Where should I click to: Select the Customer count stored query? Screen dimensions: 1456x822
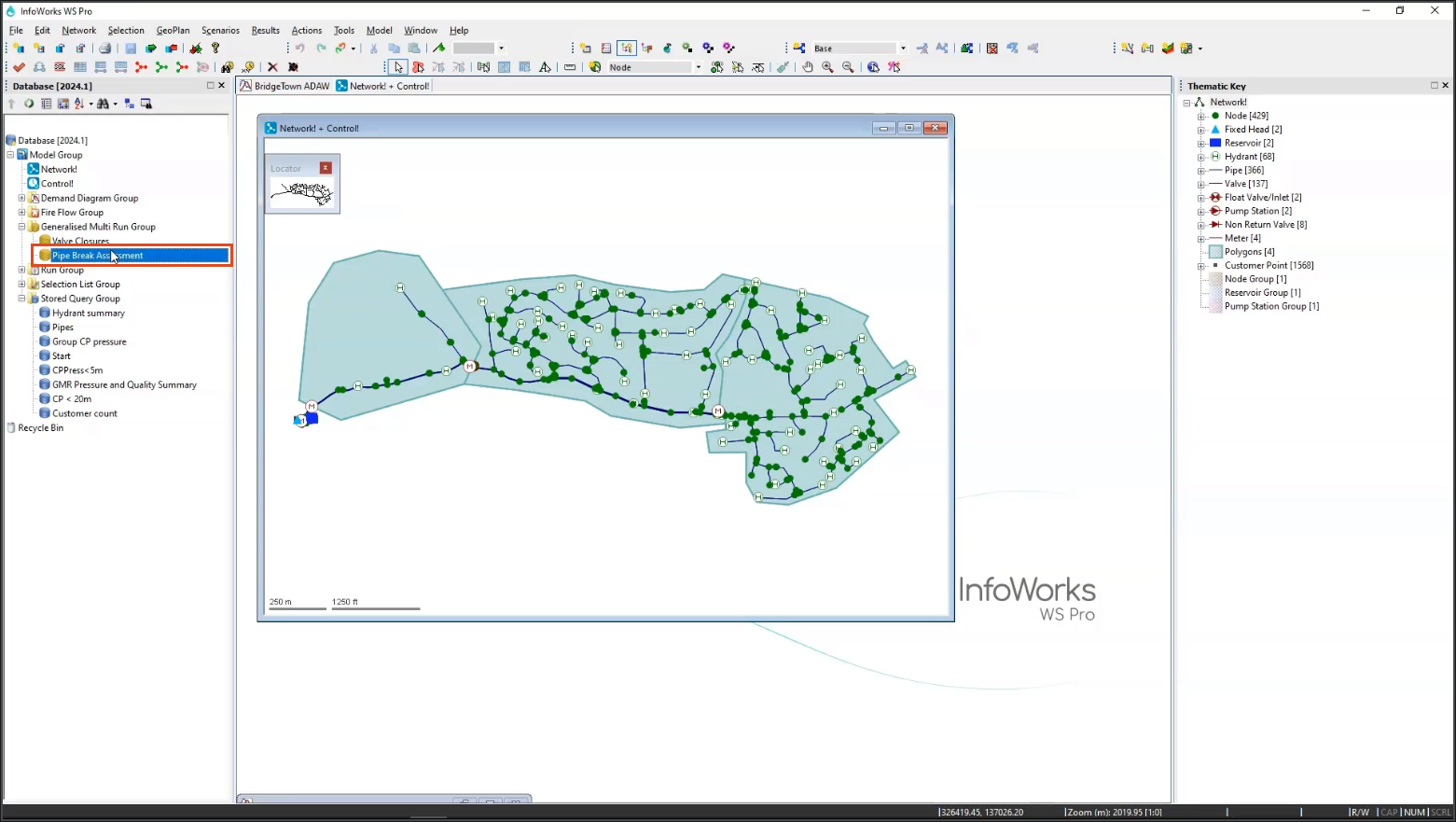pos(85,414)
